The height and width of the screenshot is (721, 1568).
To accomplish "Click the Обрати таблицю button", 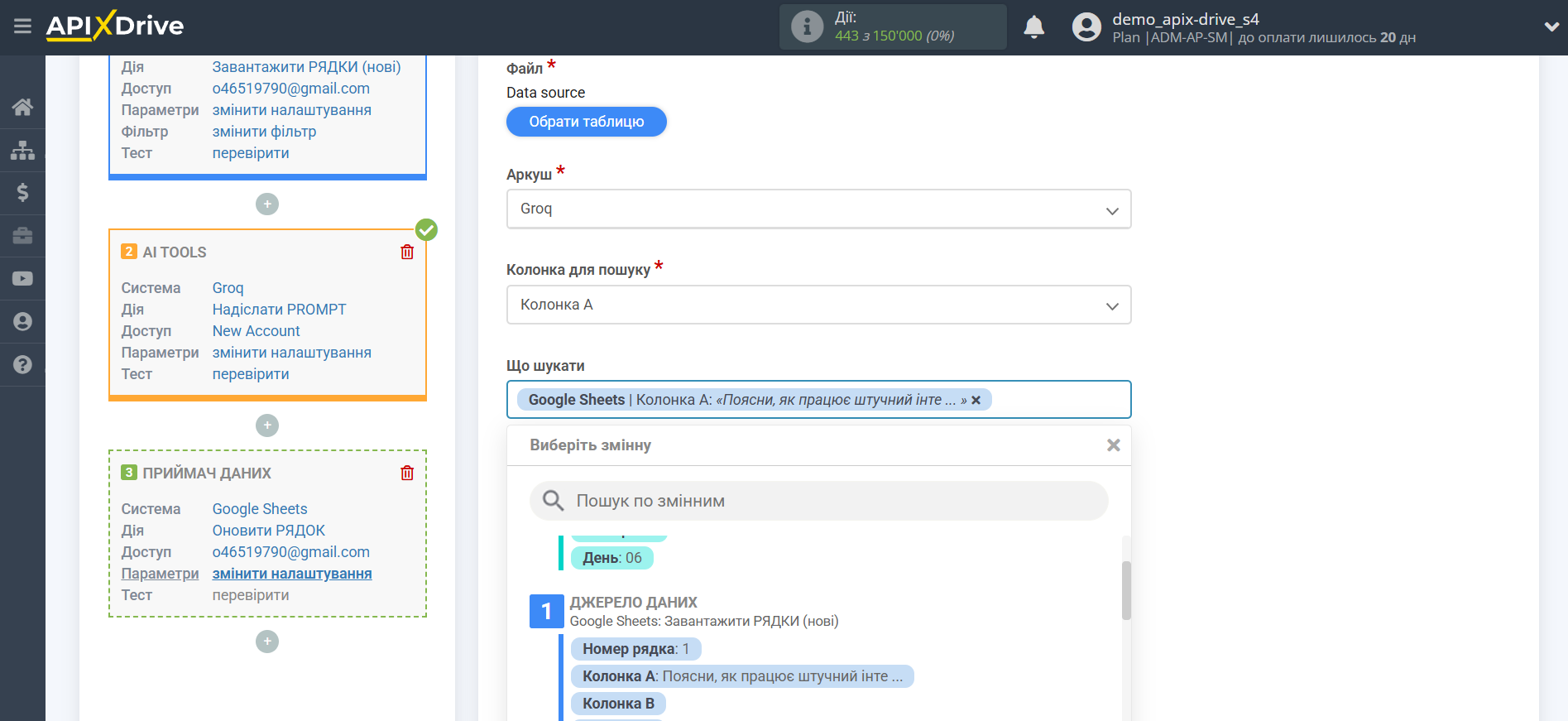I will 586,122.
